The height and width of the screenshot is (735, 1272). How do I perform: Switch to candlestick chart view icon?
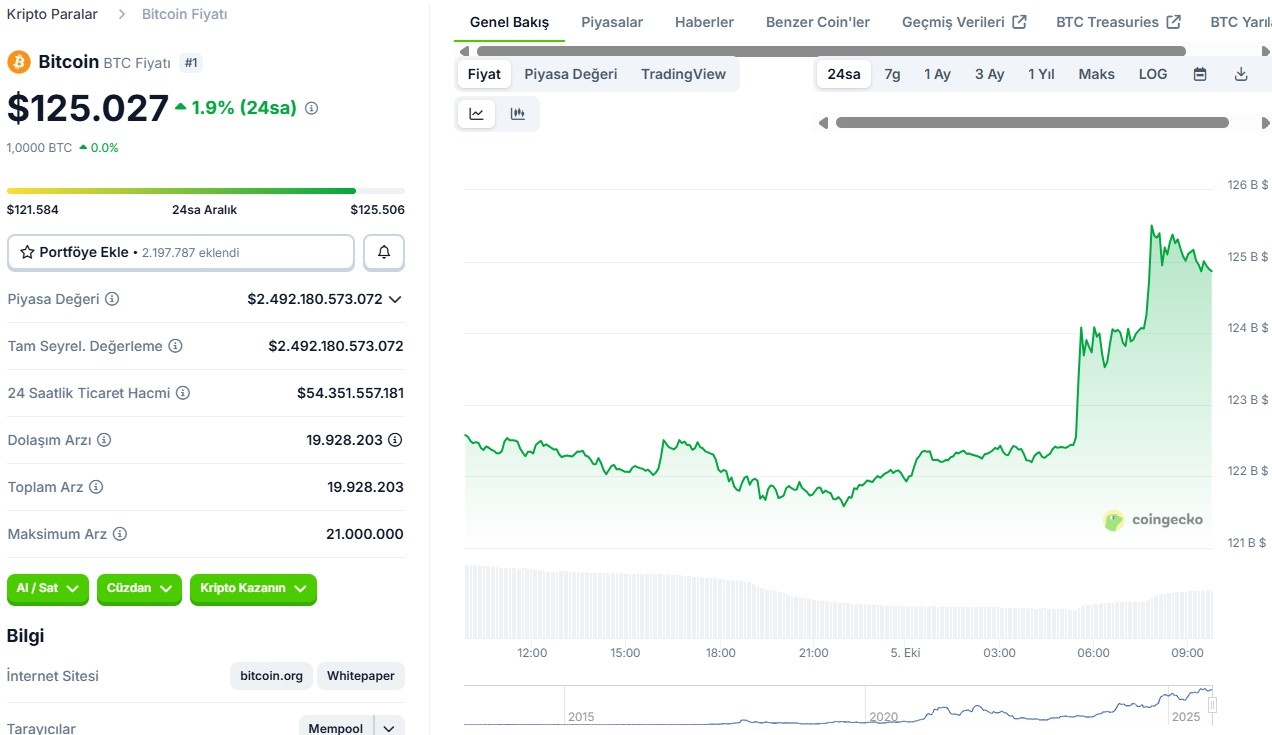(x=518, y=114)
